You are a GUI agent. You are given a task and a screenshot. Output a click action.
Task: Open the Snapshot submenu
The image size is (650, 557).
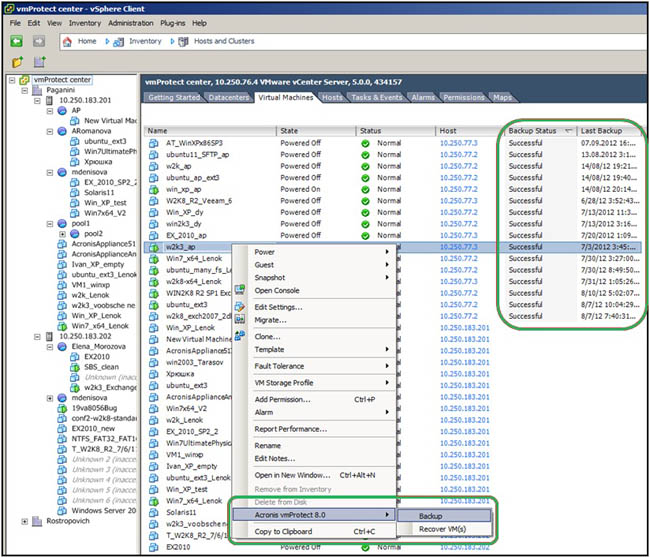[321, 278]
